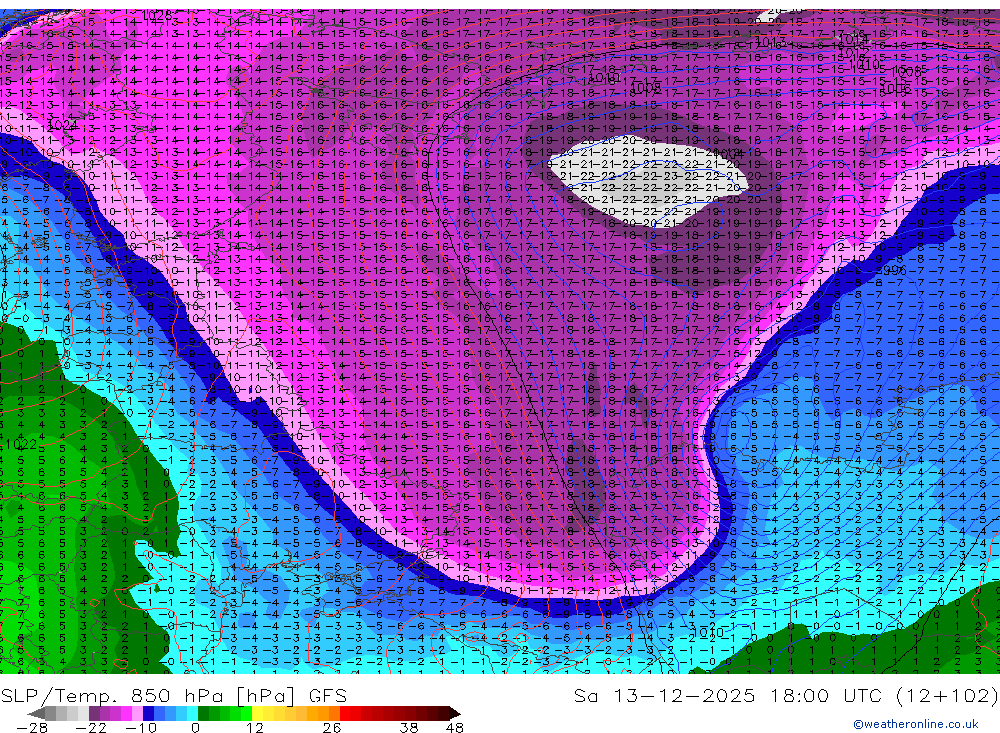Open the weatheronline.co.uk copyright link

coord(916,724)
